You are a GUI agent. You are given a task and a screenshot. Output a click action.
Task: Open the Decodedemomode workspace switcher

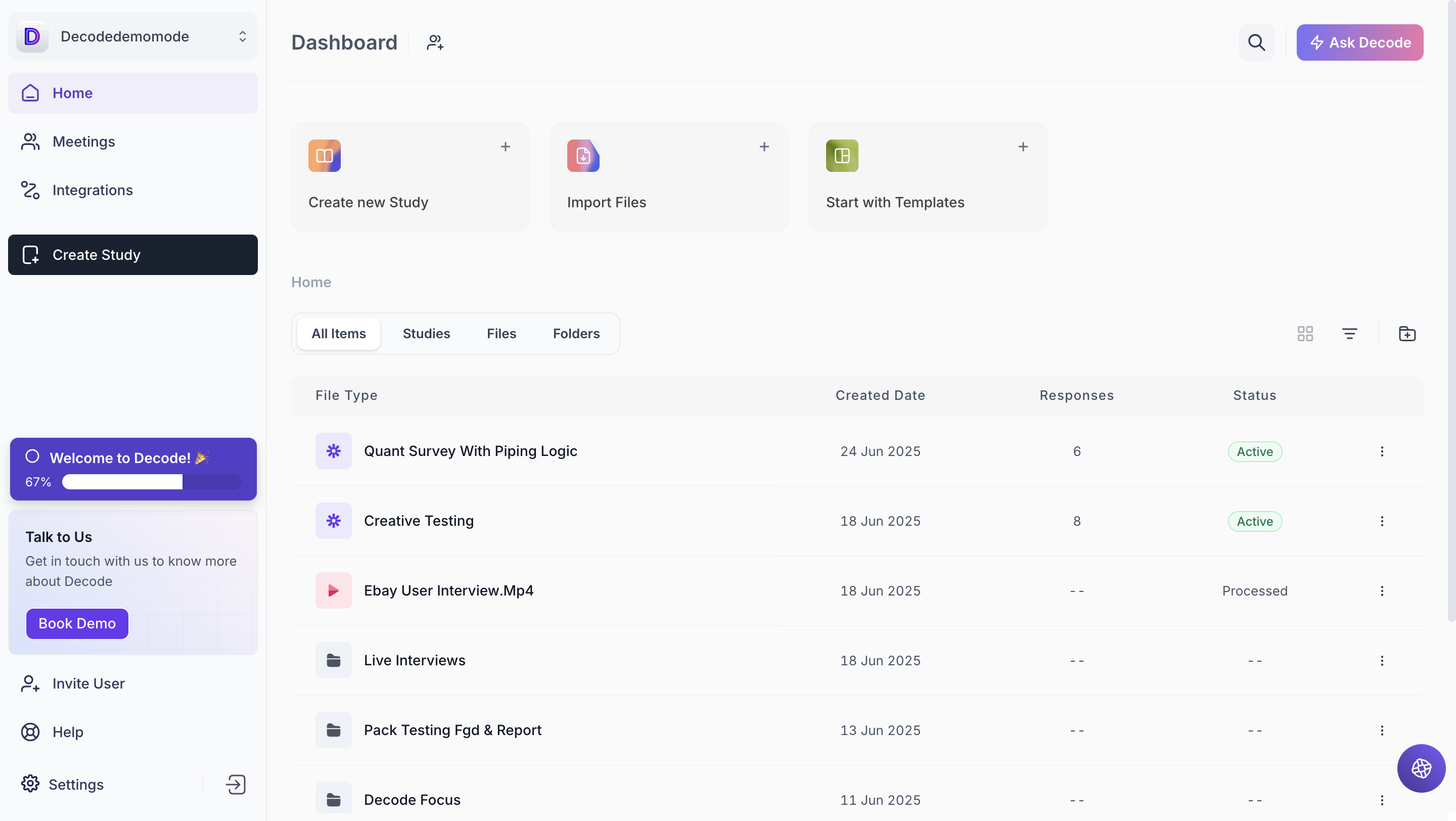tap(132, 37)
